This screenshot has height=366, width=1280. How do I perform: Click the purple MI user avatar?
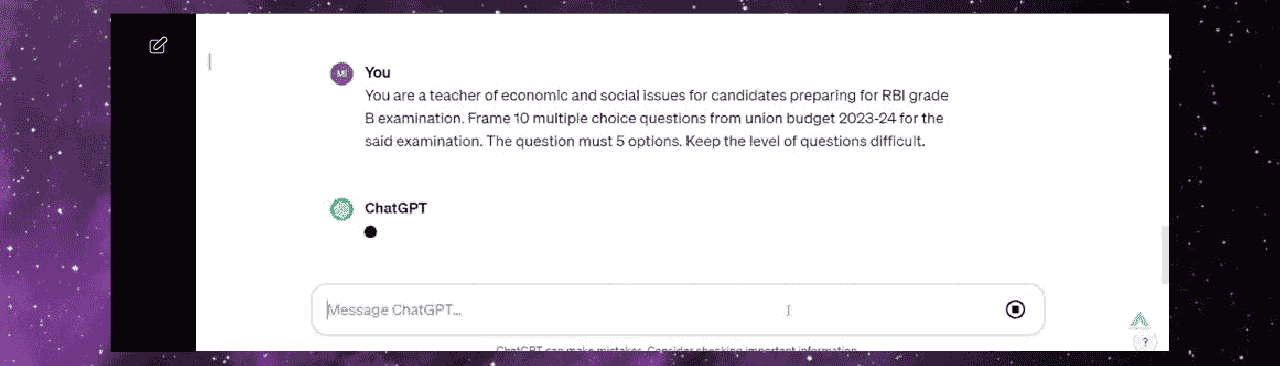pos(342,73)
